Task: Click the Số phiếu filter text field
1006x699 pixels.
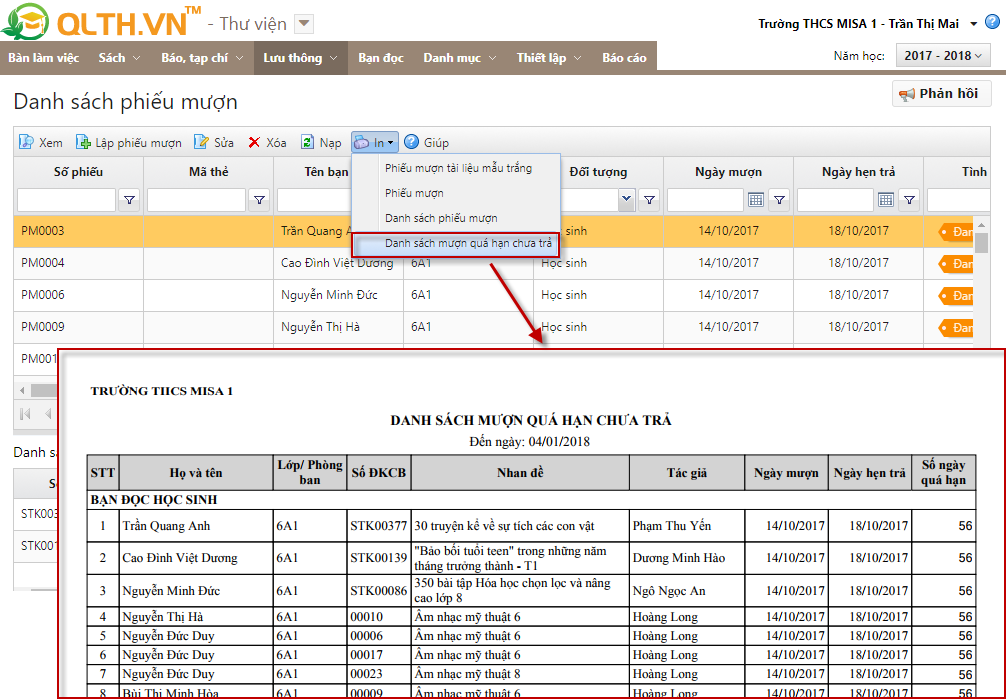Action: coord(67,200)
